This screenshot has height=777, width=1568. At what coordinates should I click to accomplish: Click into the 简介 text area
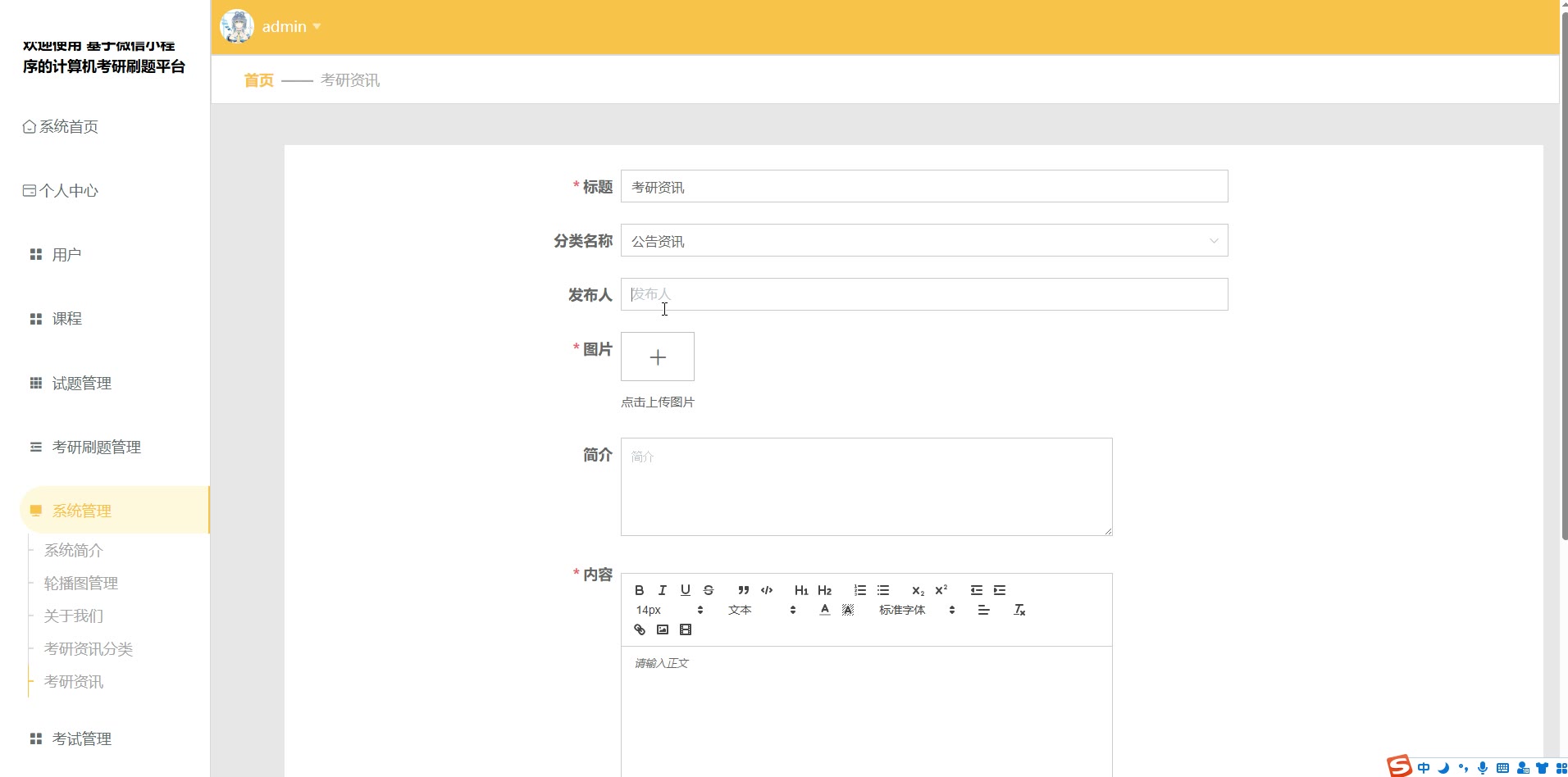click(866, 487)
